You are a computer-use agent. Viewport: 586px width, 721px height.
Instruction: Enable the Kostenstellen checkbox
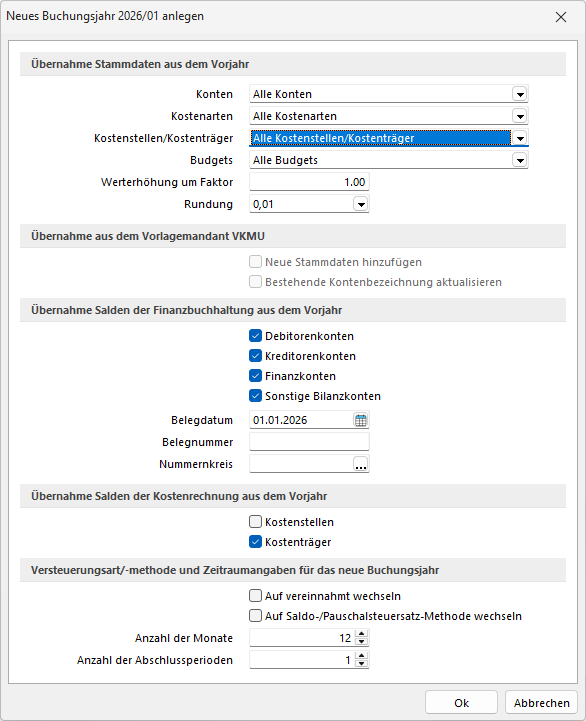click(255, 521)
